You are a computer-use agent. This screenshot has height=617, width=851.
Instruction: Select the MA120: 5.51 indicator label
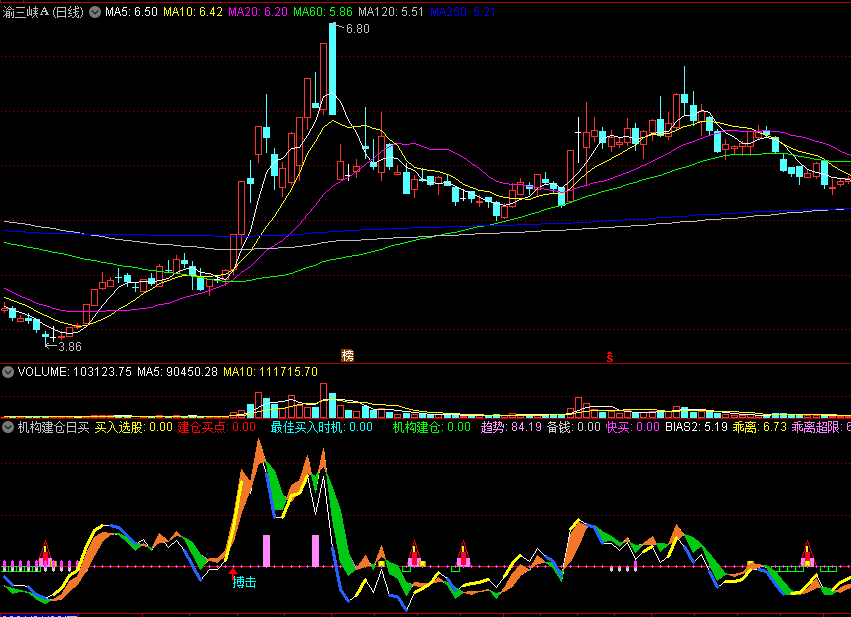click(x=391, y=12)
